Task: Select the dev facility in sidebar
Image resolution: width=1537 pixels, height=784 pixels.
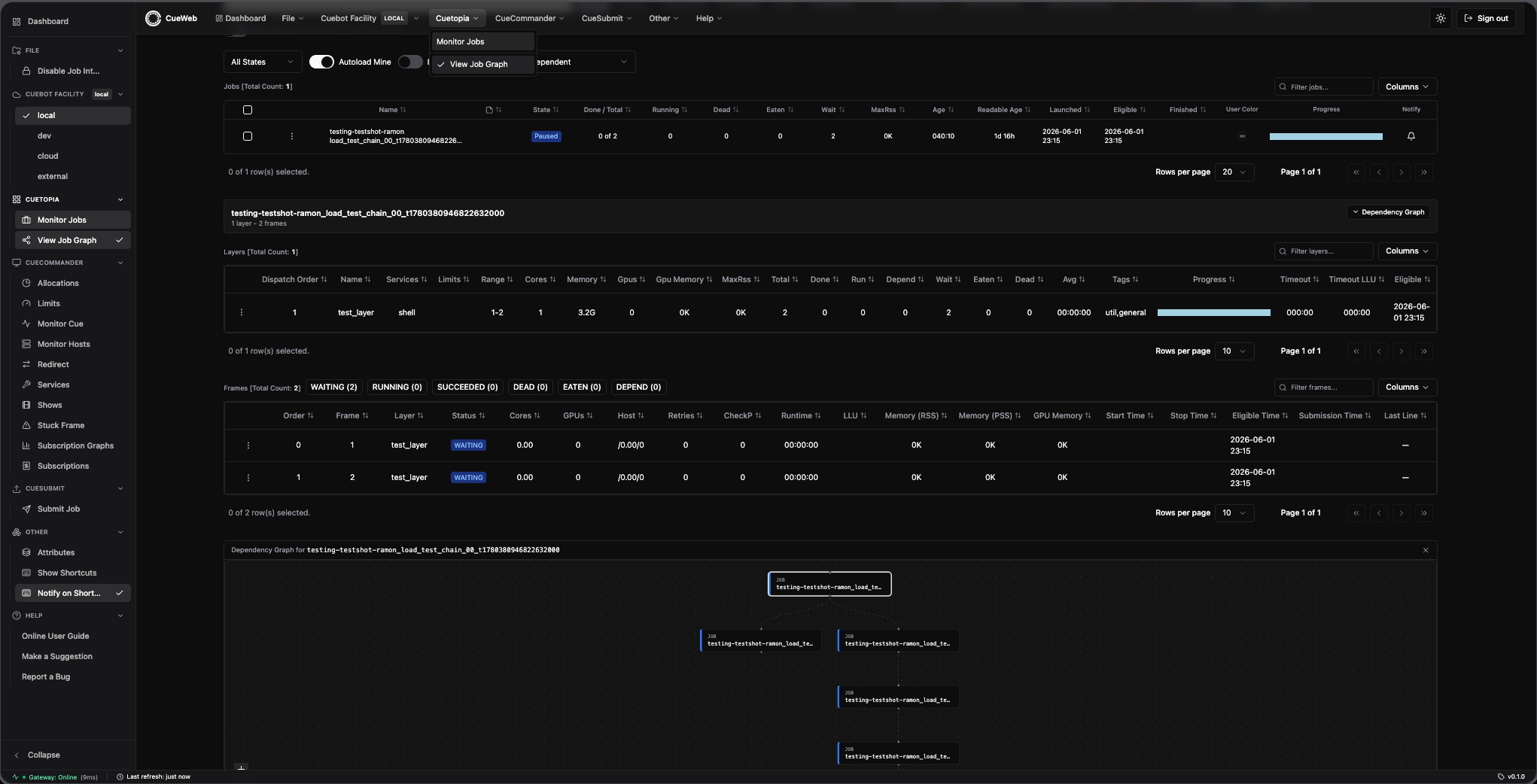Action: point(72,135)
